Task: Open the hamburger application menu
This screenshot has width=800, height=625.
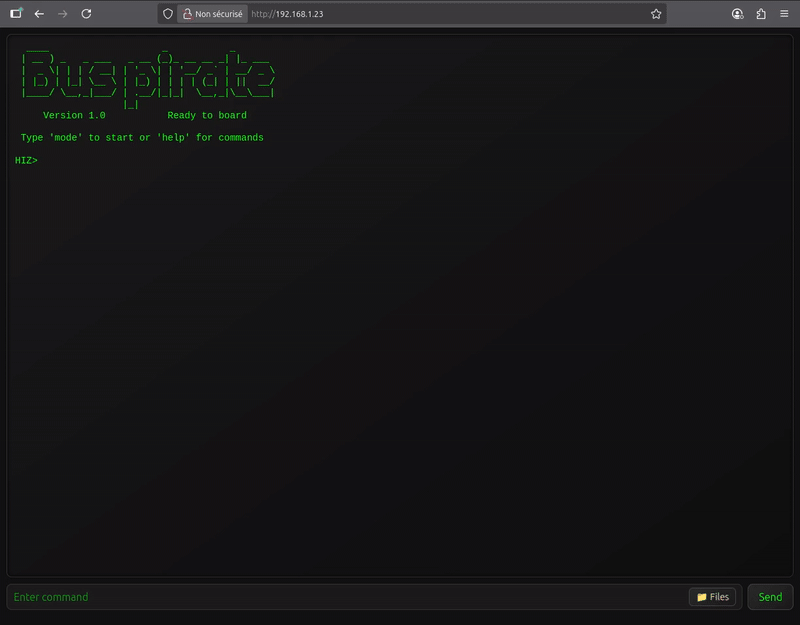Action: coord(784,14)
